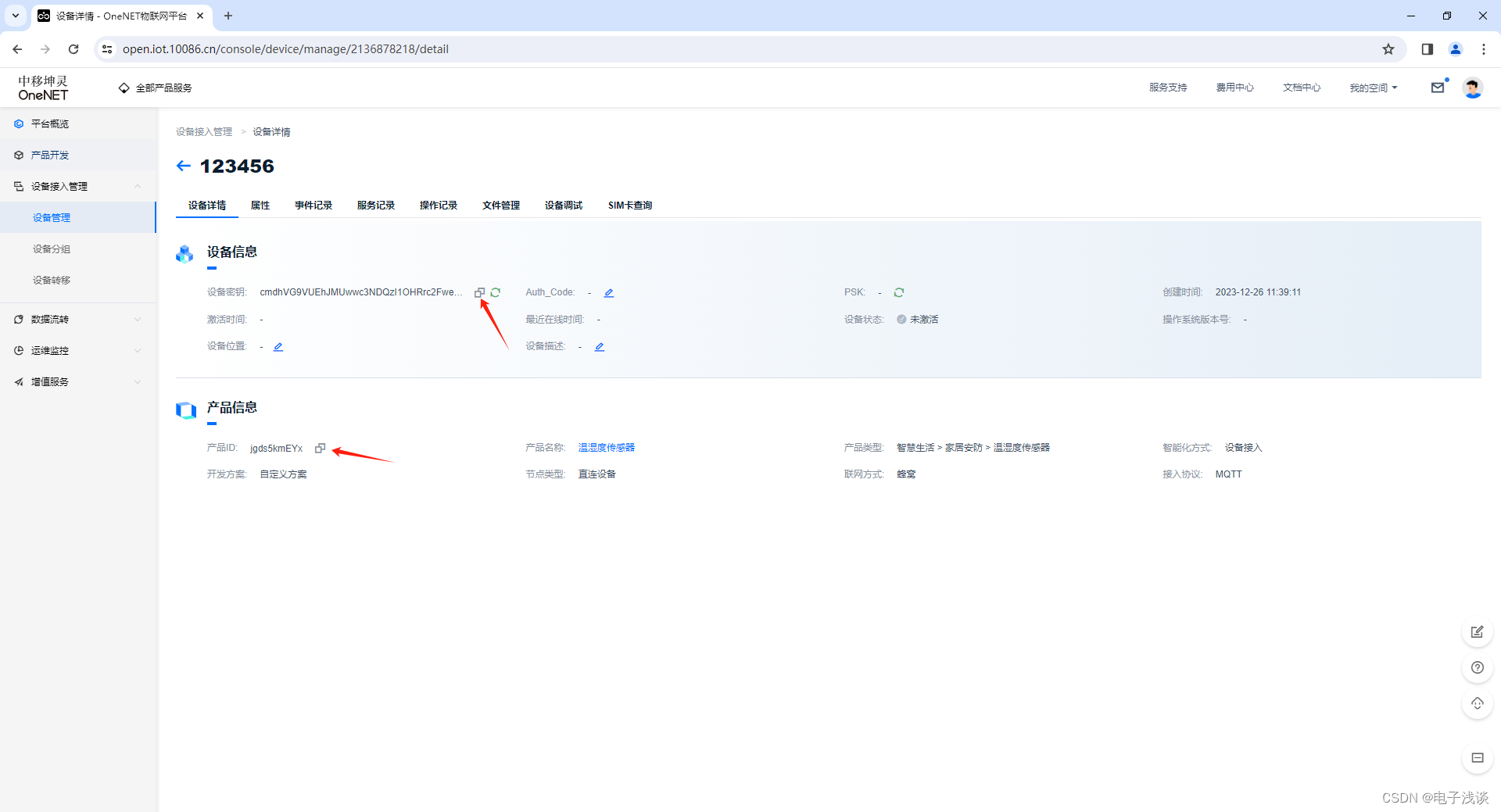Click the customer service headset floating icon
This screenshot has width=1501, height=812.
(x=1478, y=703)
